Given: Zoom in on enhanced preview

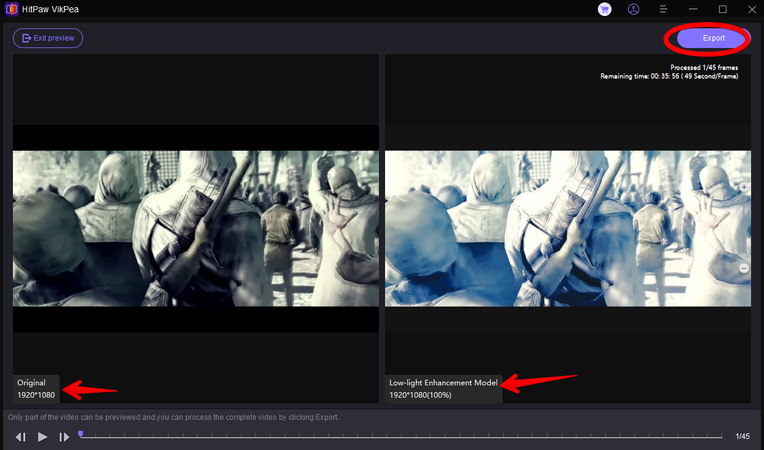Looking at the screenshot, I should point(744,187).
